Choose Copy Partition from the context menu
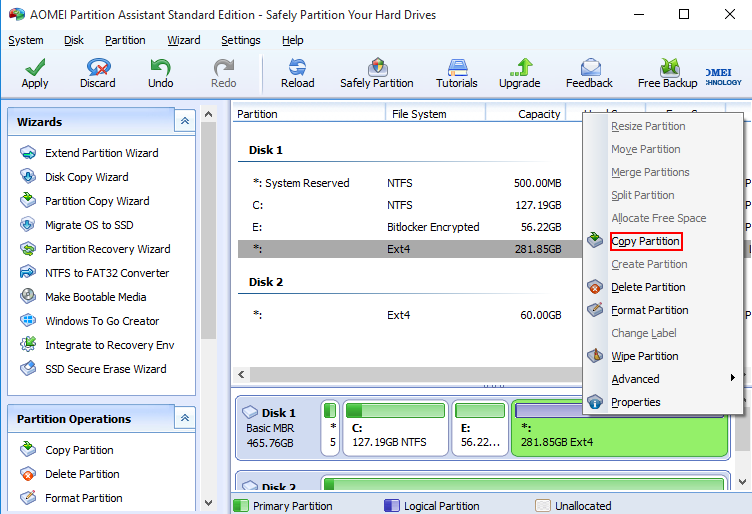This screenshot has width=752, height=514. (646, 241)
